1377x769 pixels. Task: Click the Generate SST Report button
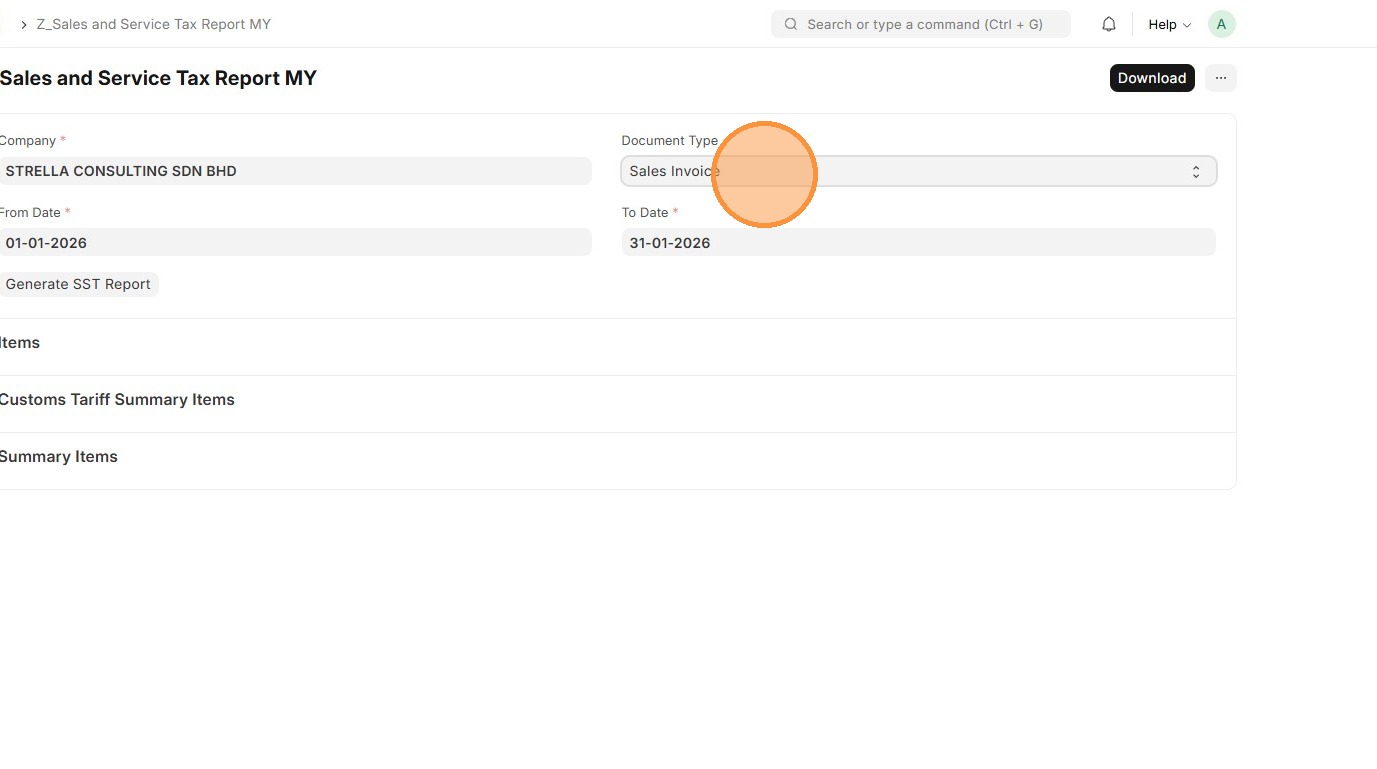pyautogui.click(x=78, y=284)
